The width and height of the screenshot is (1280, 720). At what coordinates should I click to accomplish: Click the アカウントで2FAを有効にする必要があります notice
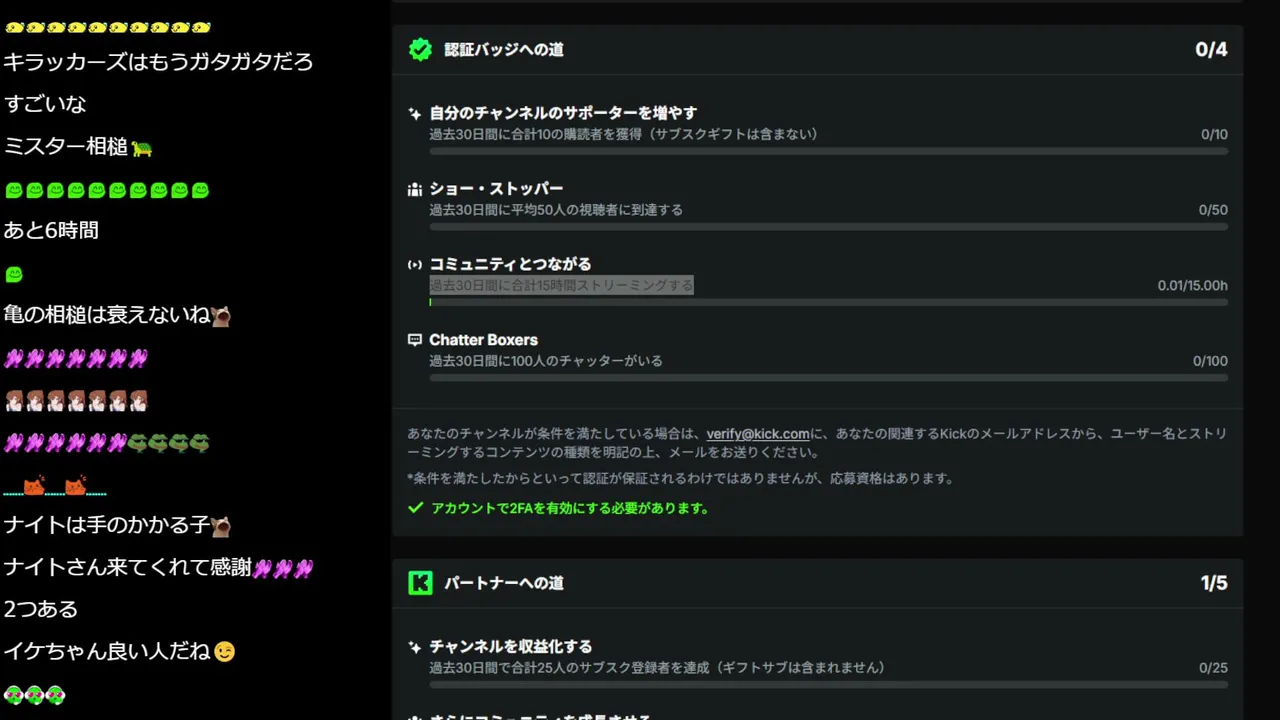coord(570,508)
